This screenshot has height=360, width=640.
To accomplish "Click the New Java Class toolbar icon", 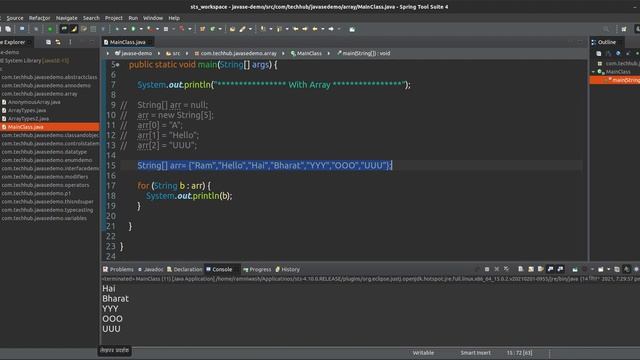I will click(212, 29).
